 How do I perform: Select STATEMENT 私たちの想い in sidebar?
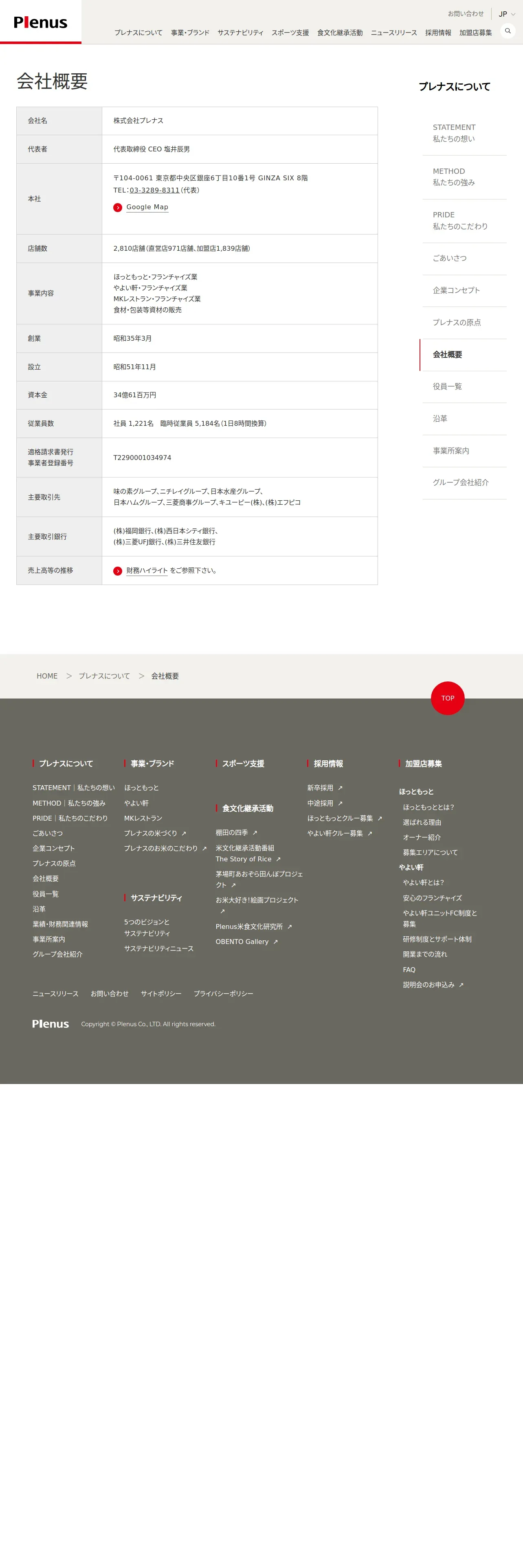click(x=465, y=133)
